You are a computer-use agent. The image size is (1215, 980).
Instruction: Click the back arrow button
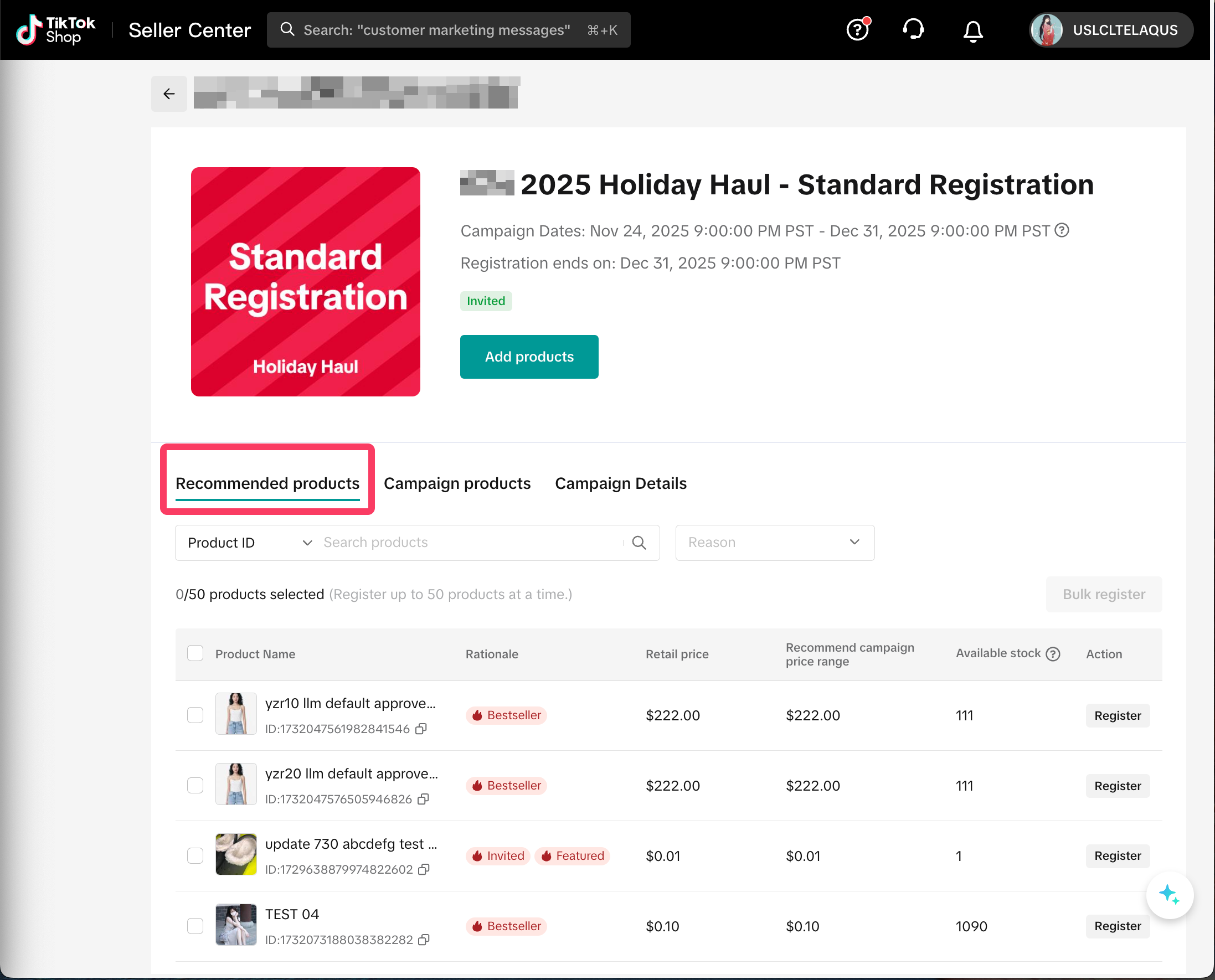169,94
